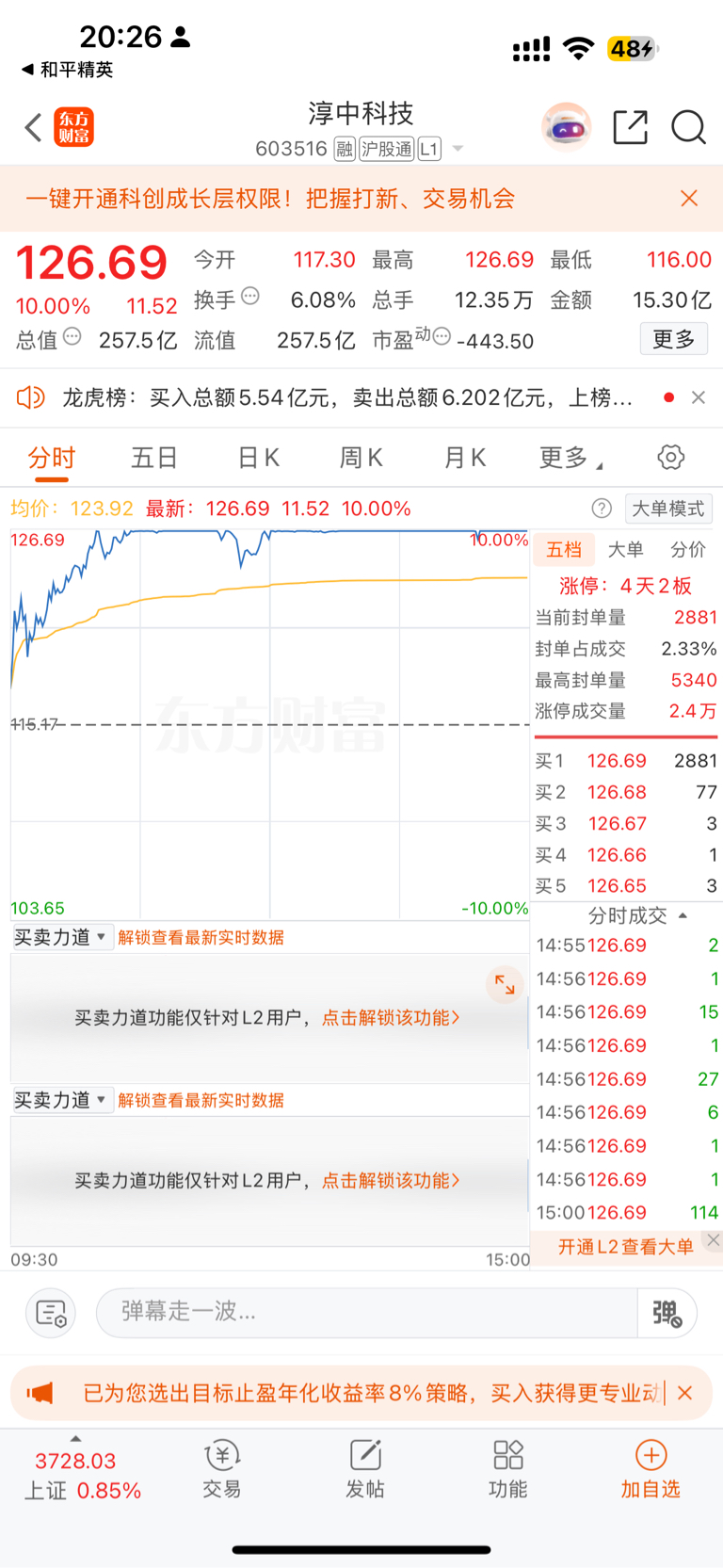Open the danmaku list settings icon
The height and width of the screenshot is (1568, 723).
click(x=51, y=1312)
